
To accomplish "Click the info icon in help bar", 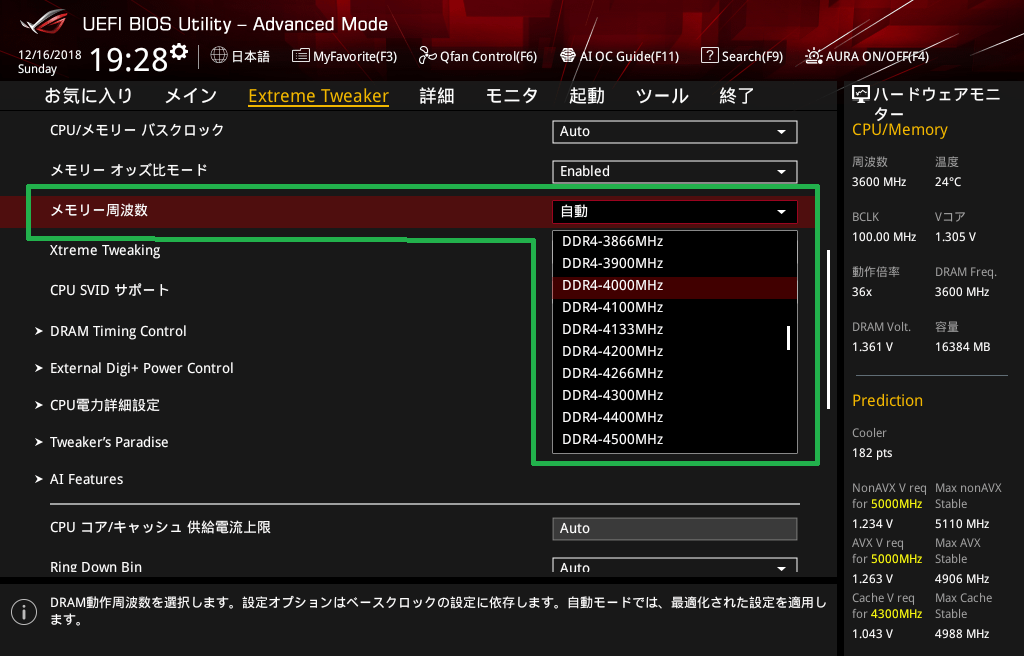I will pyautogui.click(x=24, y=612).
